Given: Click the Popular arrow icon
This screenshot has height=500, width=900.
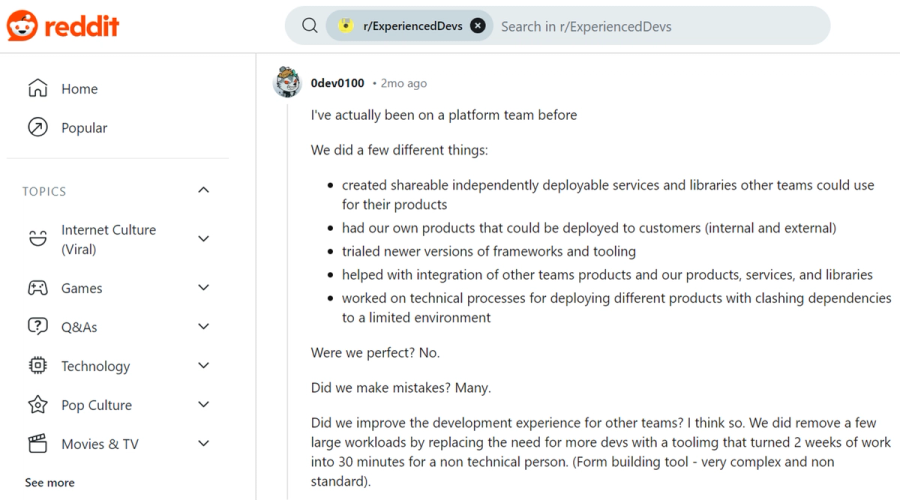Looking at the screenshot, I should click(38, 127).
